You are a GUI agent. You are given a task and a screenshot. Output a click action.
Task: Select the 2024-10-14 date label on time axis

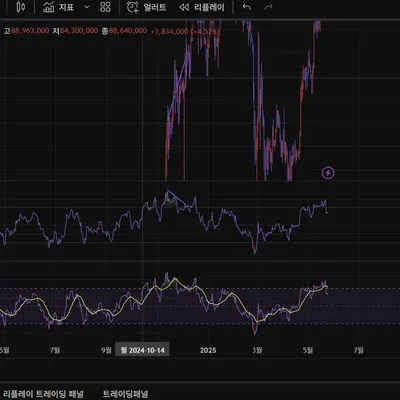coord(142,350)
